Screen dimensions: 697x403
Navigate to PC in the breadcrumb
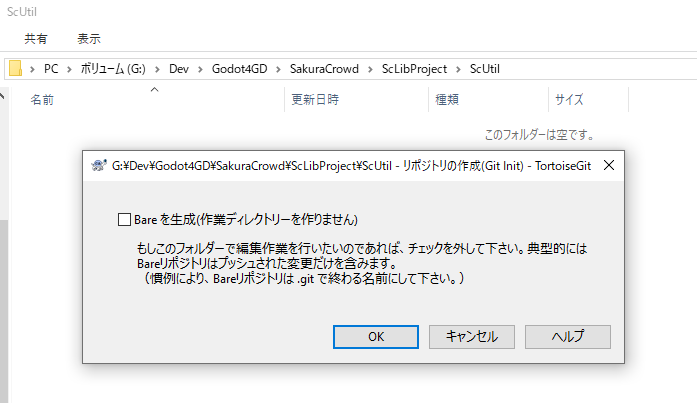[51, 69]
